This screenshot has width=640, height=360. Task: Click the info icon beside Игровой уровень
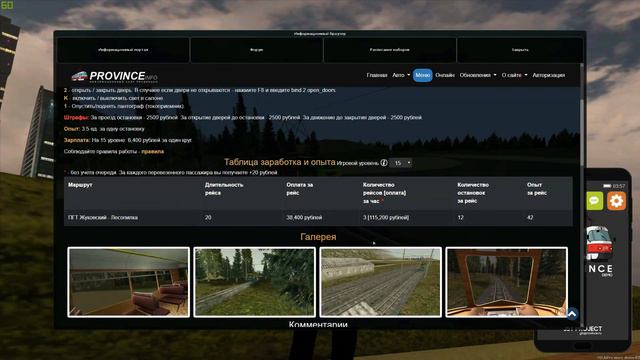pos(384,163)
